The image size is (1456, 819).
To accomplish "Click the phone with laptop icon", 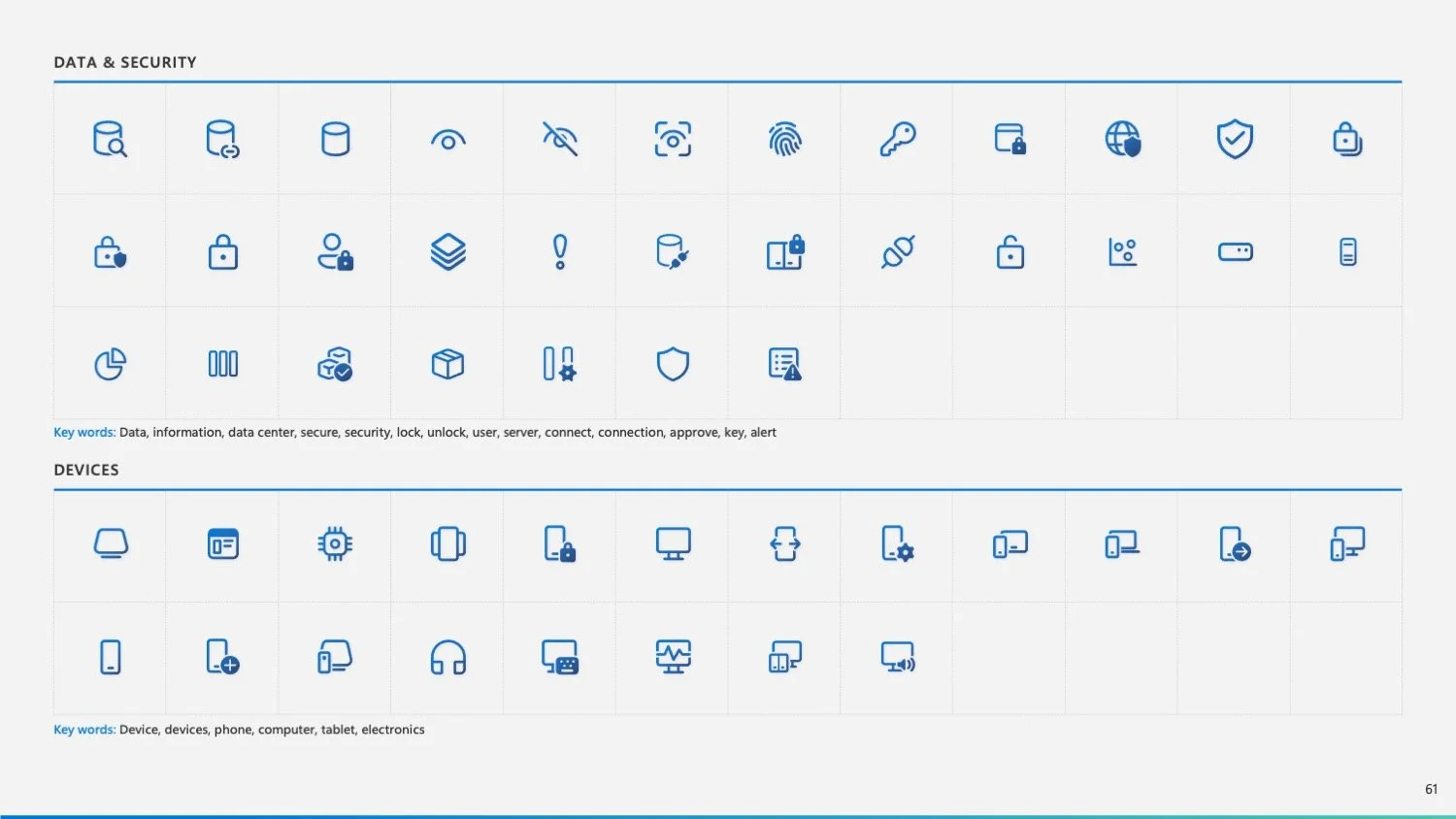I will pos(1123,544).
